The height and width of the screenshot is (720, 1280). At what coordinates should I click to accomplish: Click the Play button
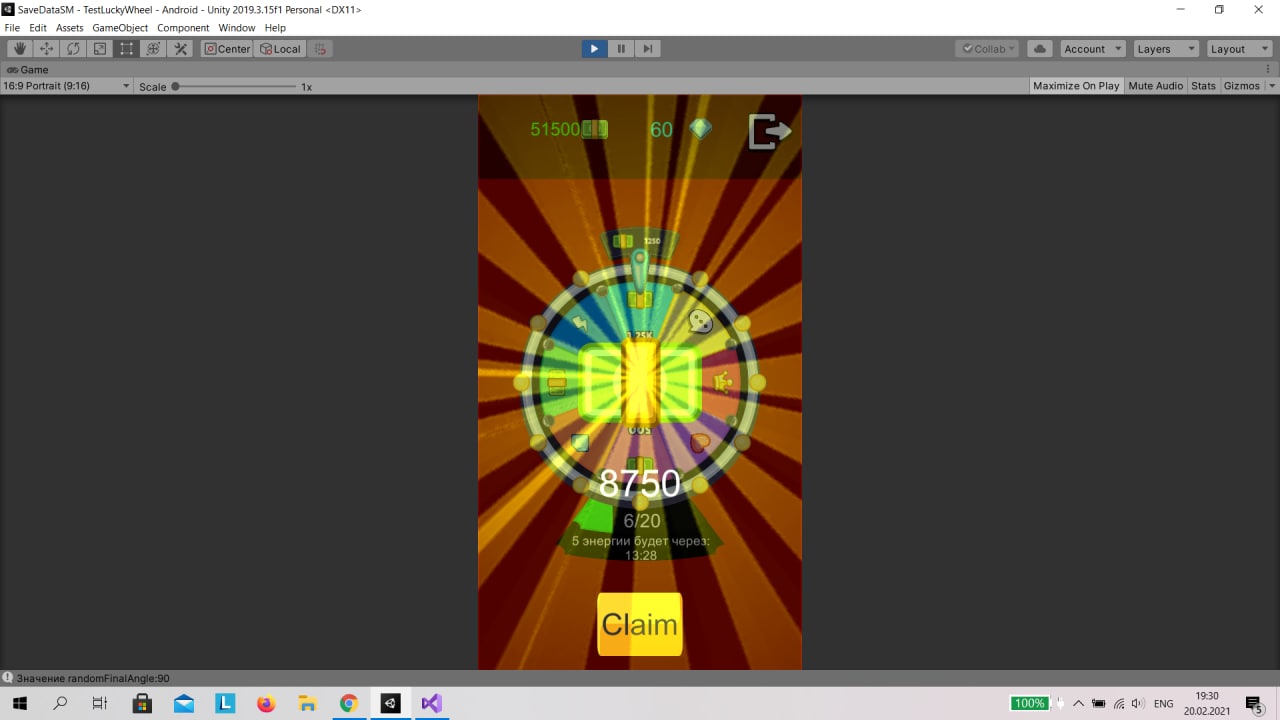pos(594,48)
